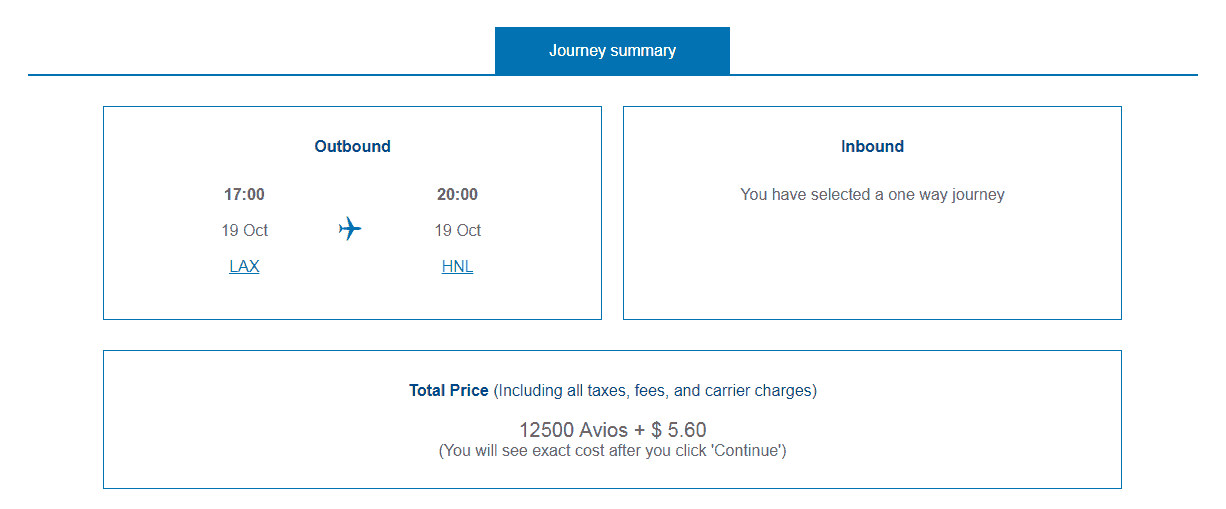Click the 12500 Avios + $ 5.60 price

click(612, 430)
